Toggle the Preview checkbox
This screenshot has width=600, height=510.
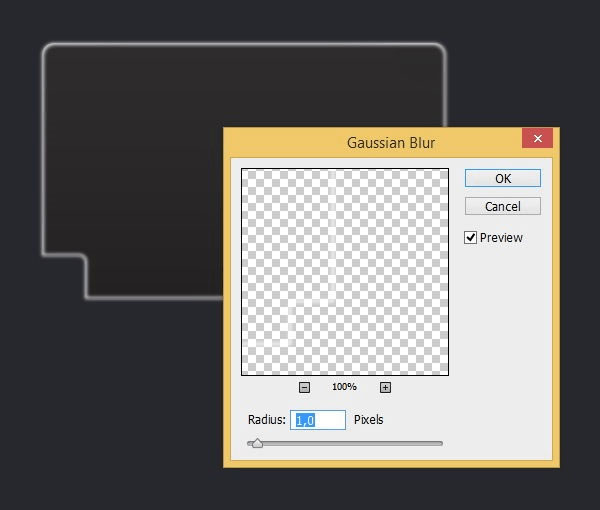470,238
